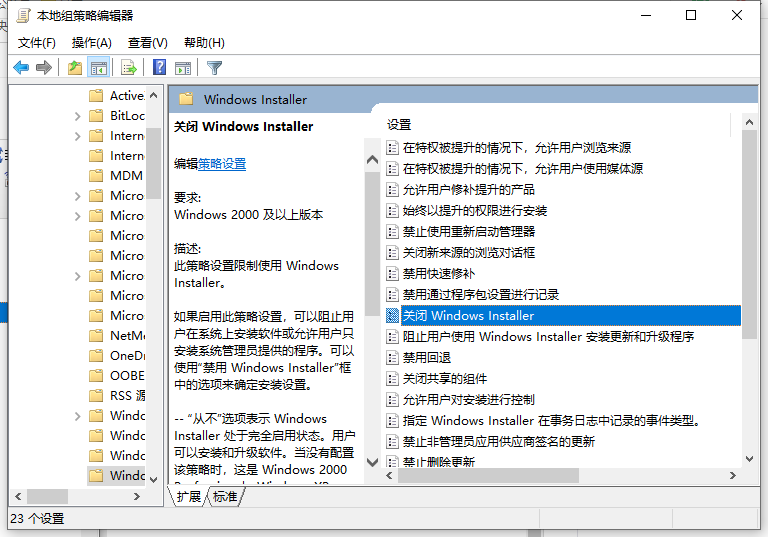768x537 pixels.
Task: Click the 设置 column header
Action: click(x=400, y=124)
